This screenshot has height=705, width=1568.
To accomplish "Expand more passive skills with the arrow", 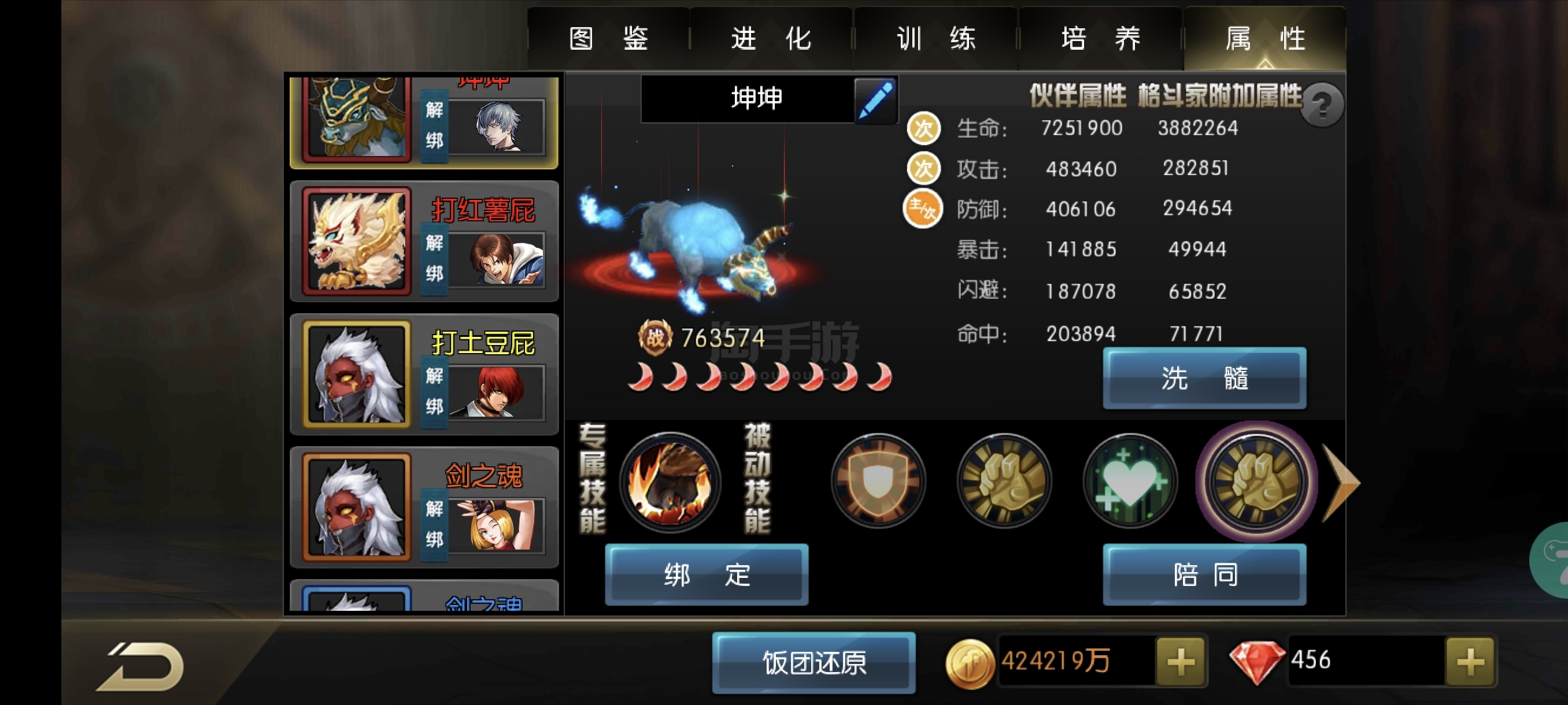I will pos(1341,483).
